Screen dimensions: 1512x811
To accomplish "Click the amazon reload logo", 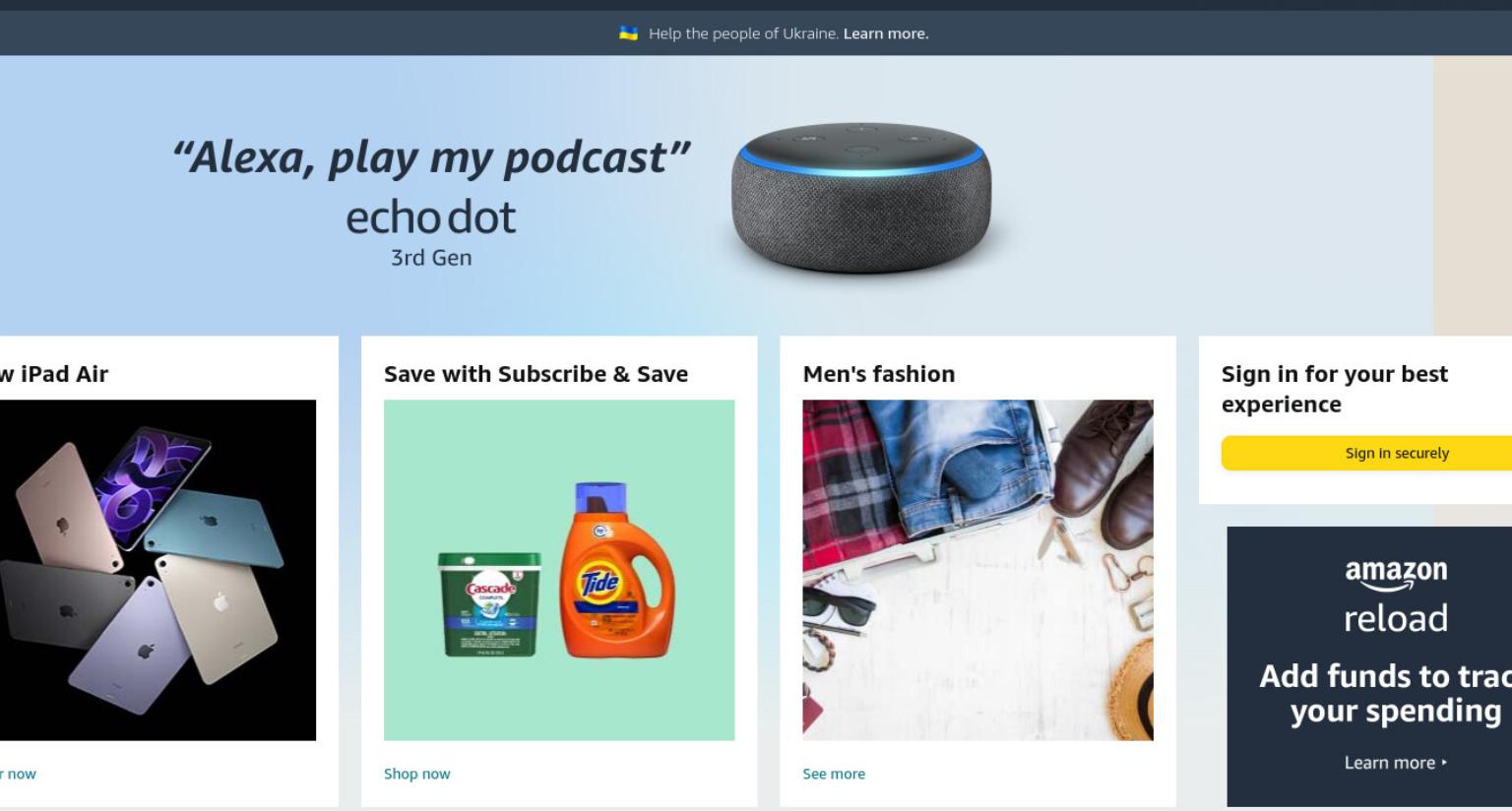I will pyautogui.click(x=1396, y=596).
